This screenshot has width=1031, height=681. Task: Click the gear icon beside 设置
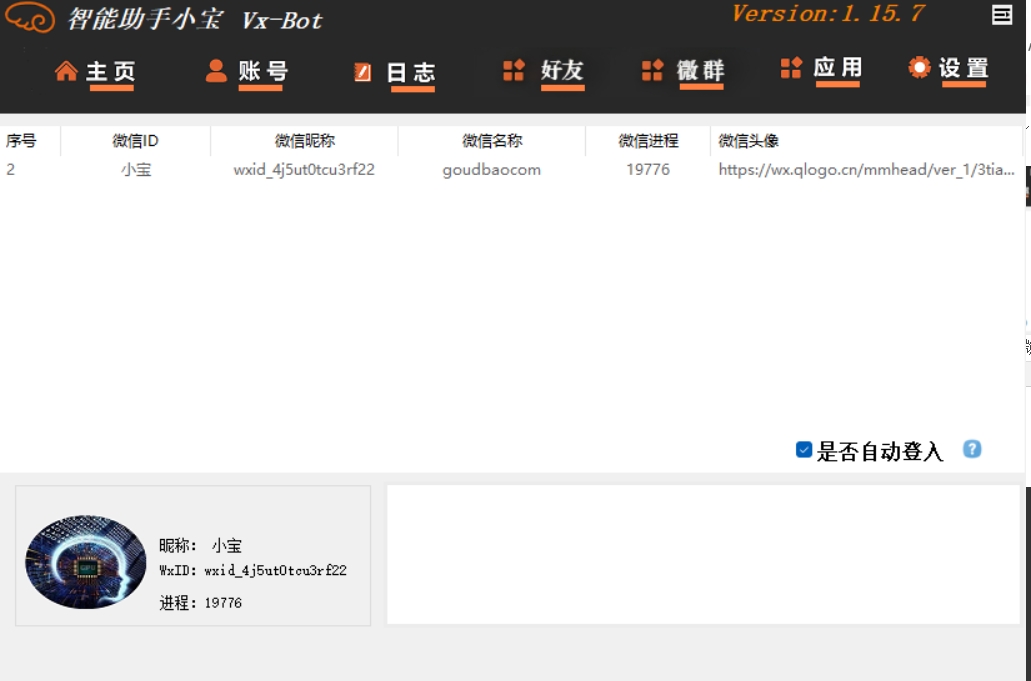919,67
